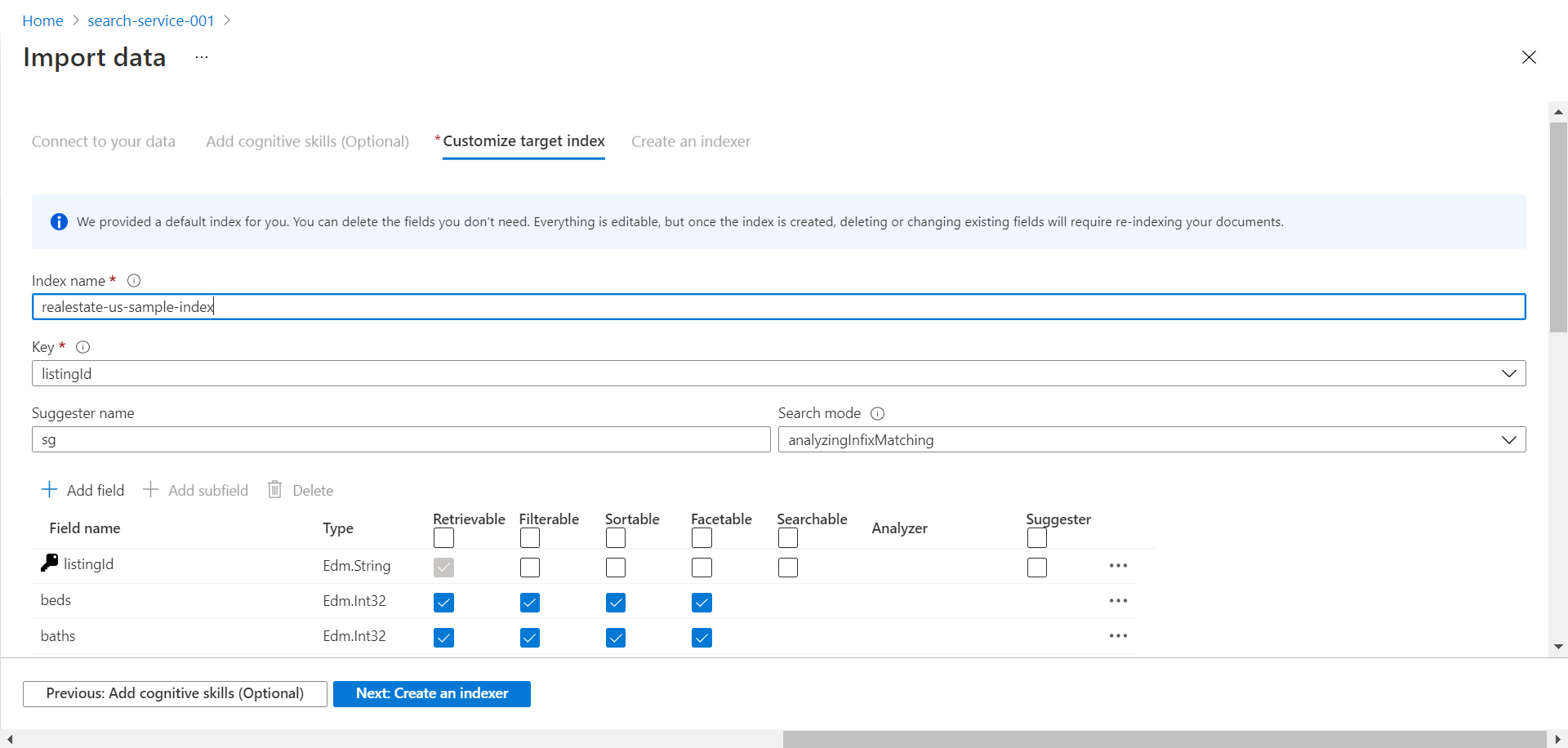Open more options for baths row
The width and height of the screenshot is (1568, 748).
pyautogui.click(x=1118, y=636)
